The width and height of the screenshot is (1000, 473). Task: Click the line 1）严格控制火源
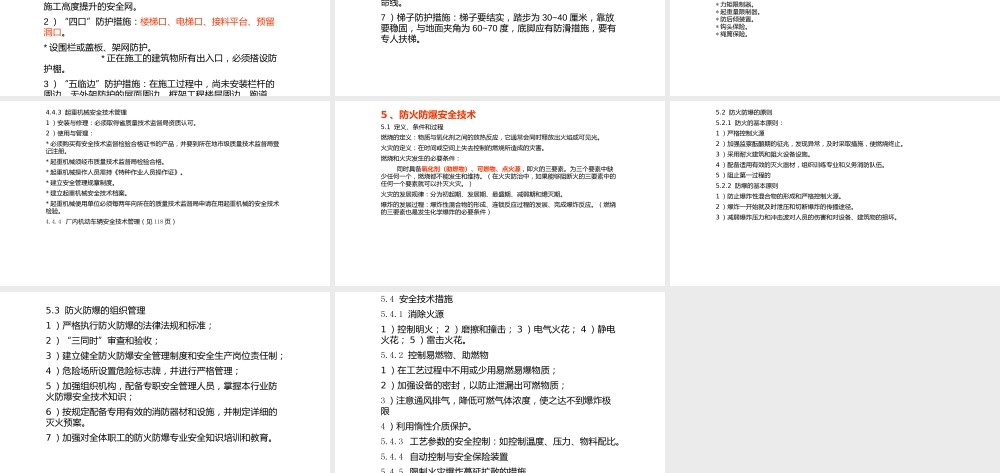pyautogui.click(x=739, y=133)
